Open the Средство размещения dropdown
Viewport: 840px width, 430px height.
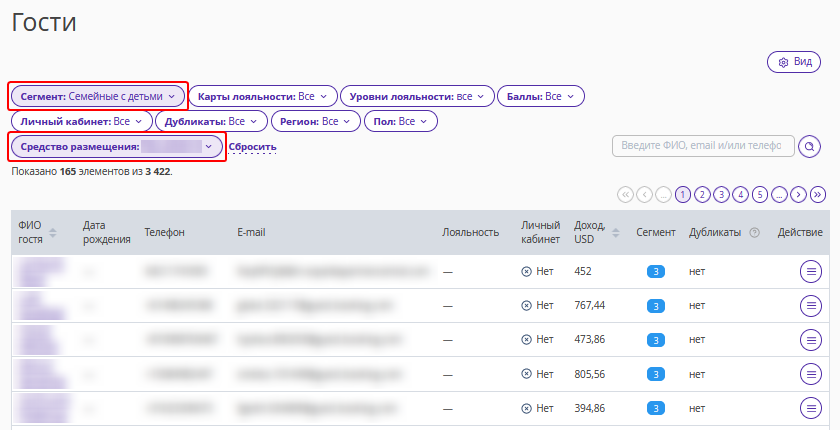(x=117, y=147)
